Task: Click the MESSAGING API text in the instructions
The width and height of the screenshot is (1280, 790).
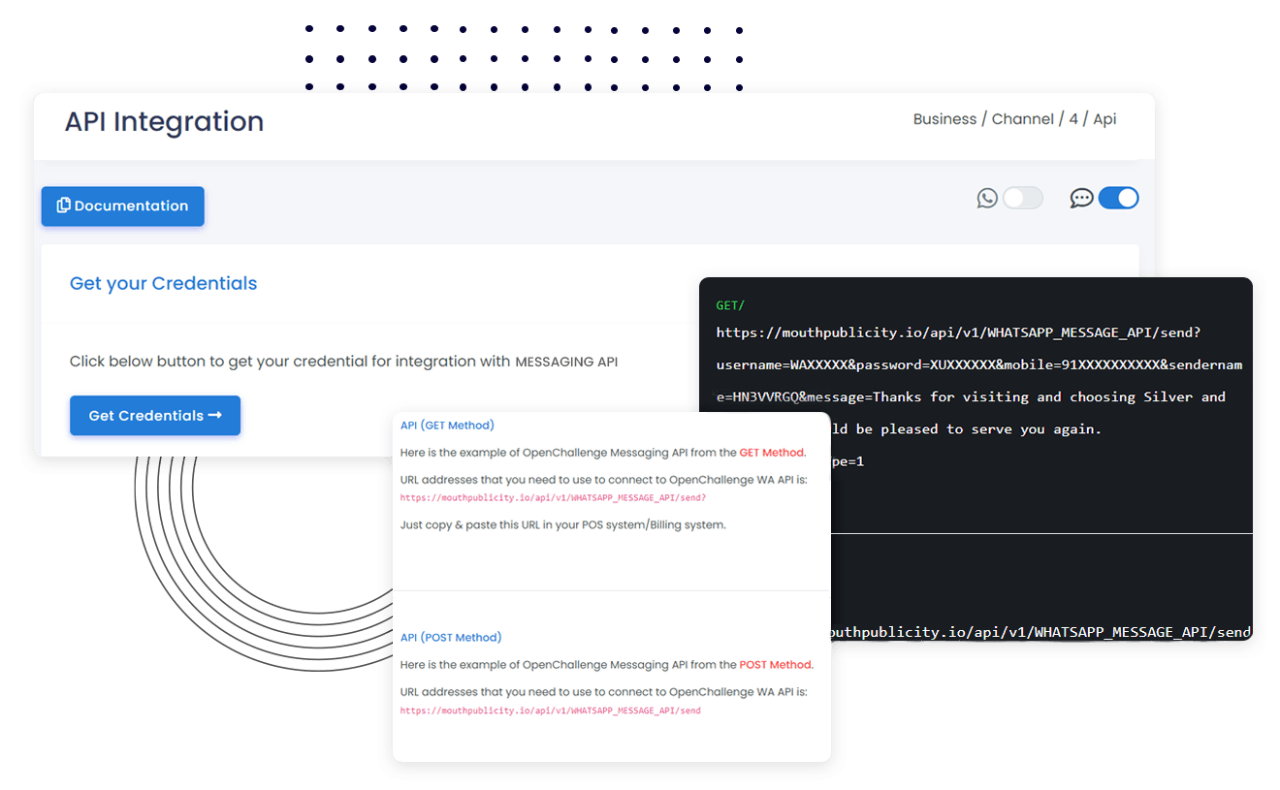Action: pos(566,362)
